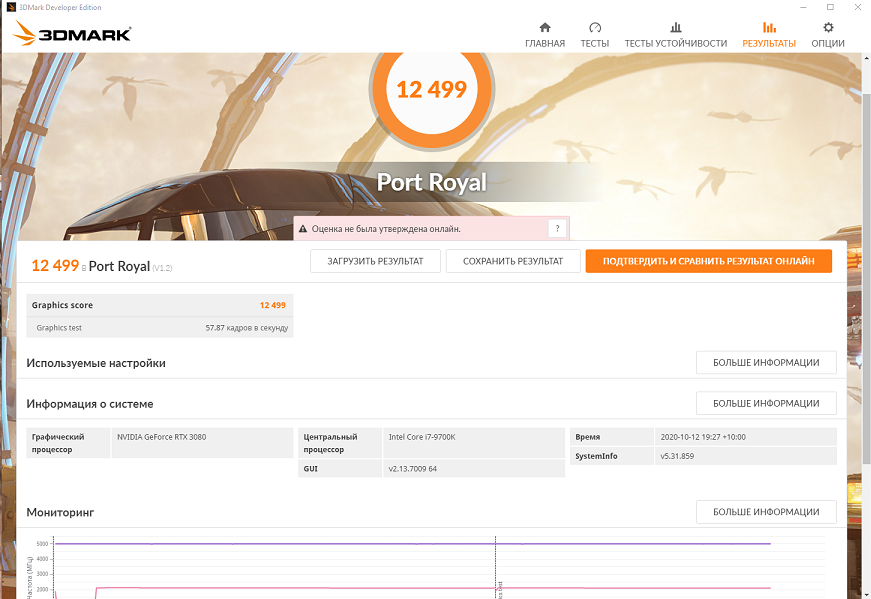Click the 5000 tick label on the graph's y-axis
This screenshot has width=871, height=599.
click(42, 544)
